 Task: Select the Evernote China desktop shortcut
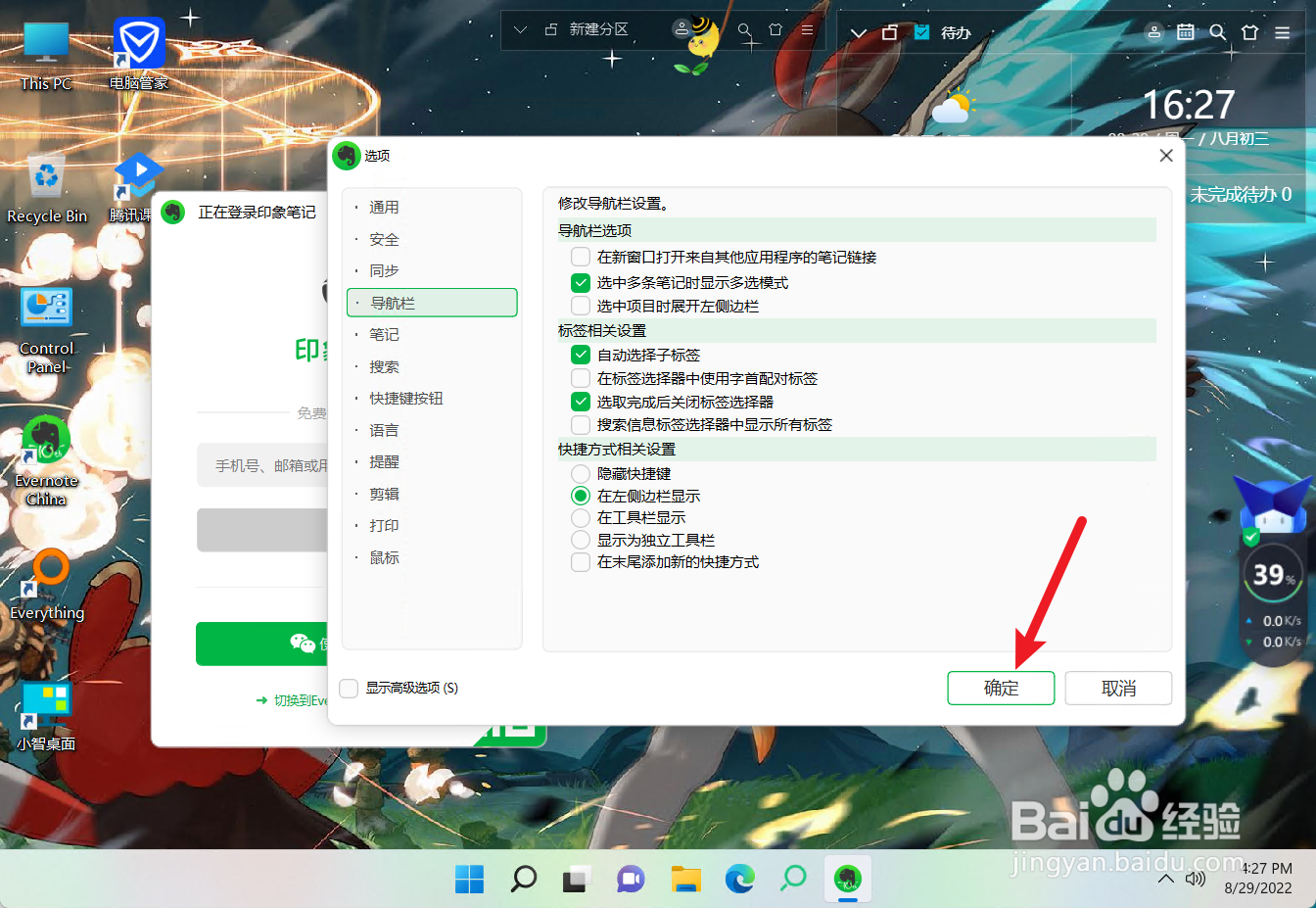(x=46, y=461)
